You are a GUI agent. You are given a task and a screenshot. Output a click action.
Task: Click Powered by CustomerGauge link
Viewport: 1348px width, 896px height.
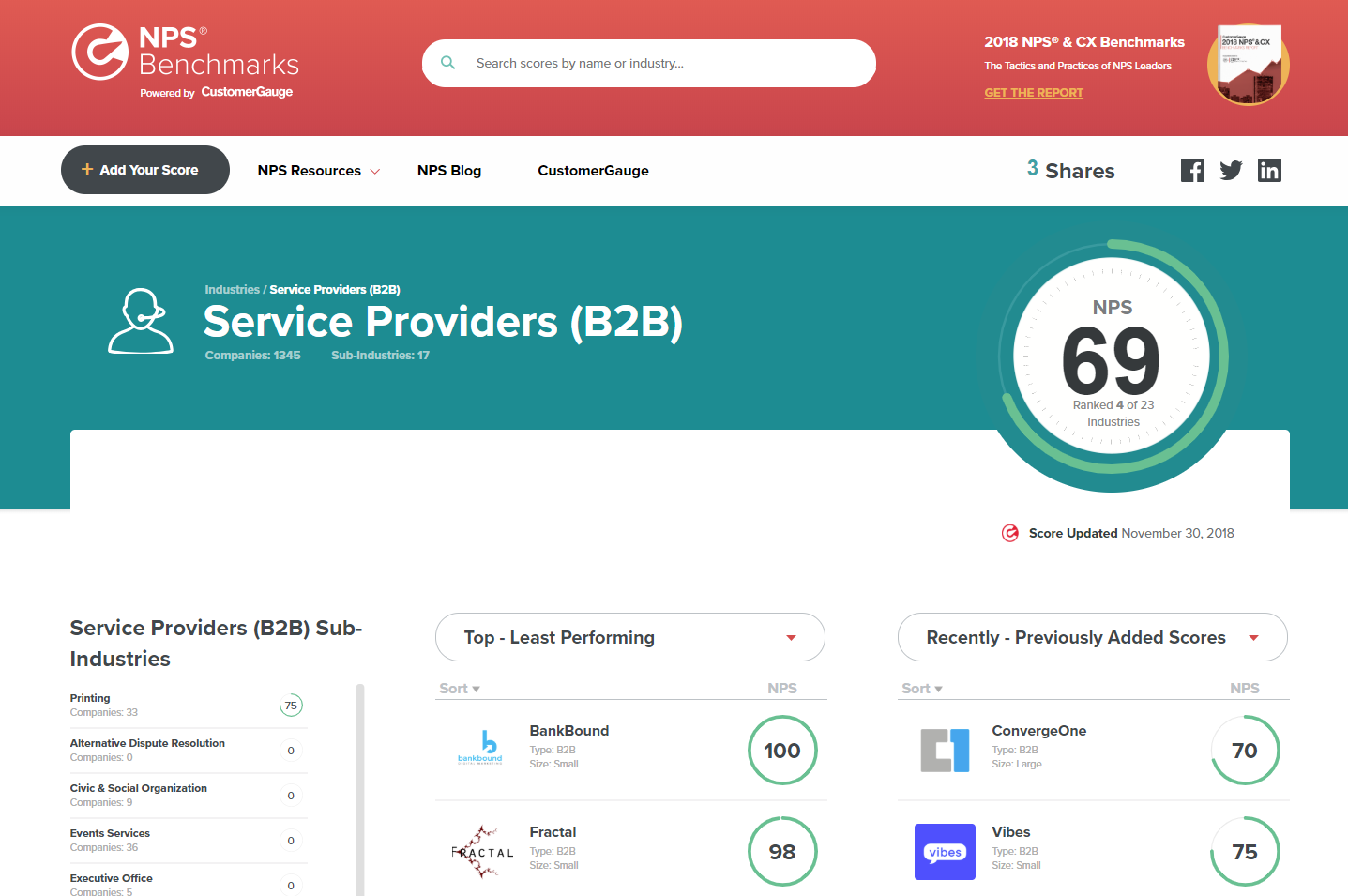coord(217,92)
